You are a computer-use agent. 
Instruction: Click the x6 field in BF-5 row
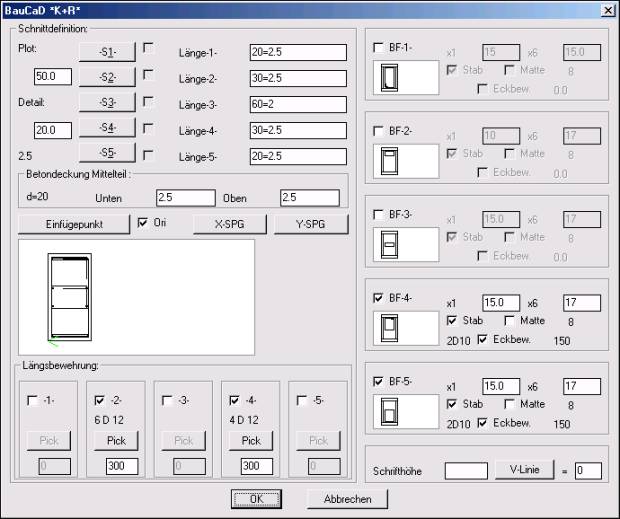click(x=582, y=386)
